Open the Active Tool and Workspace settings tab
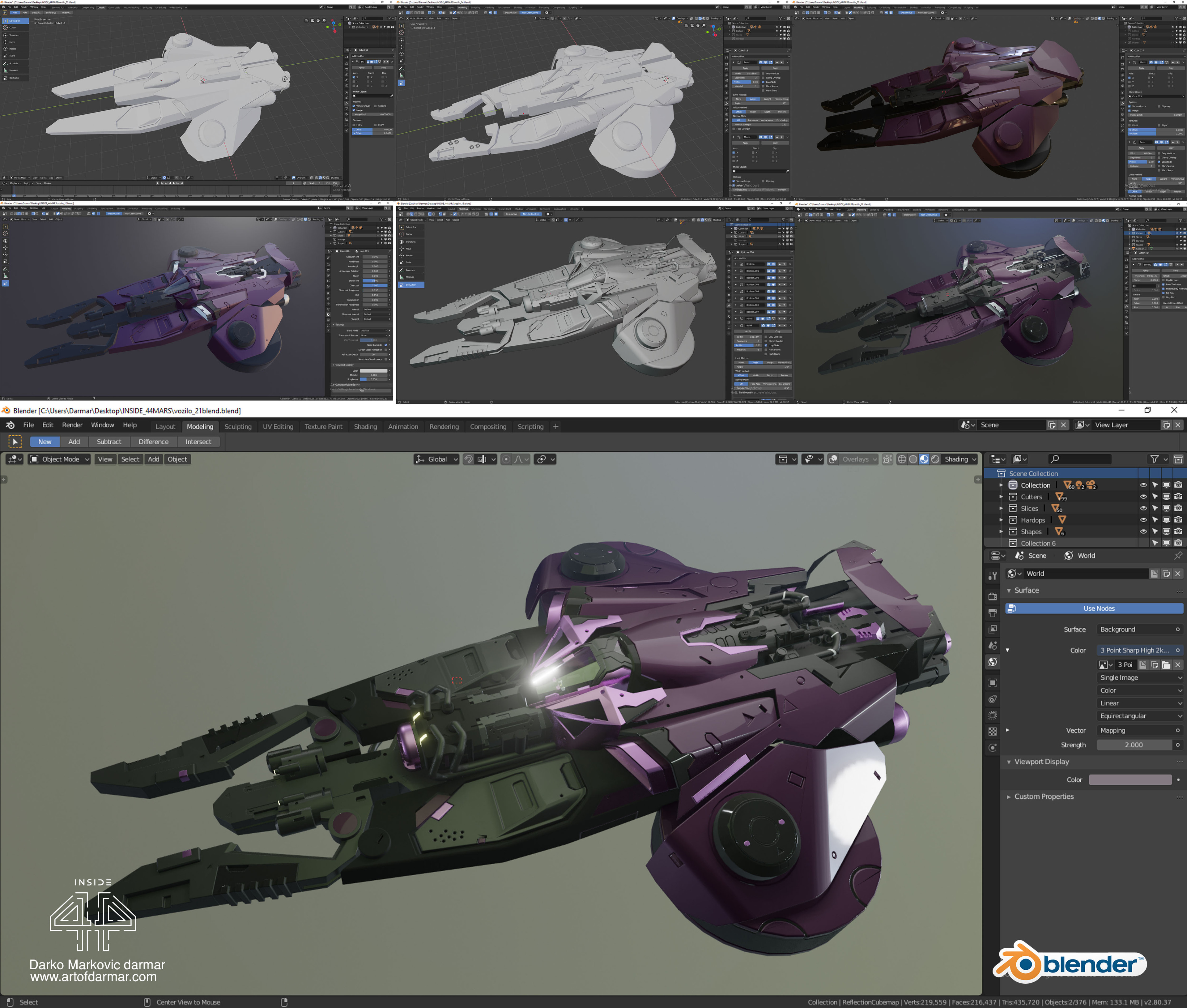The image size is (1187, 1008). [993, 575]
